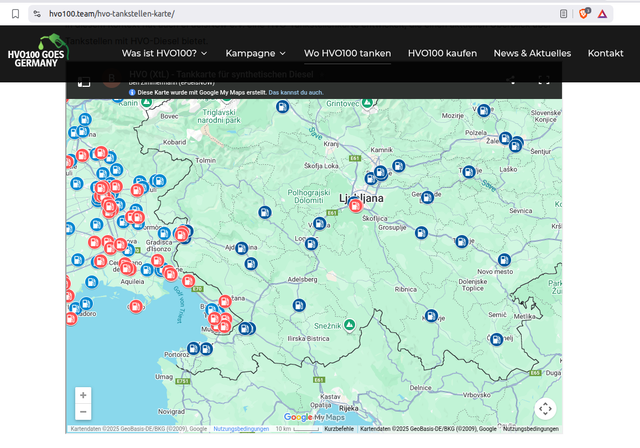The image size is (640, 448).
Task: Open the map in fullscreen view
Action: click(x=544, y=80)
